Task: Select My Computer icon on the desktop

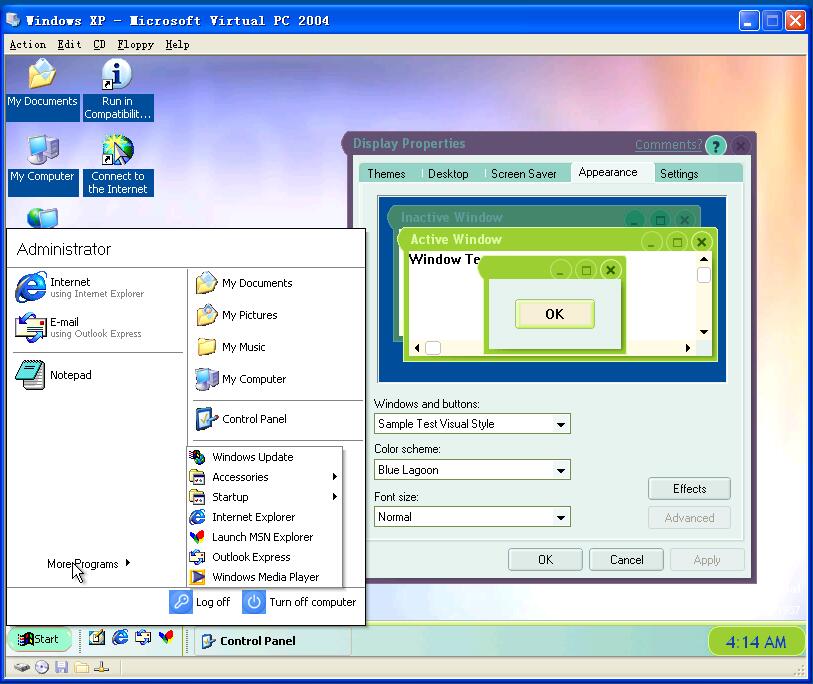Action: 43,164
